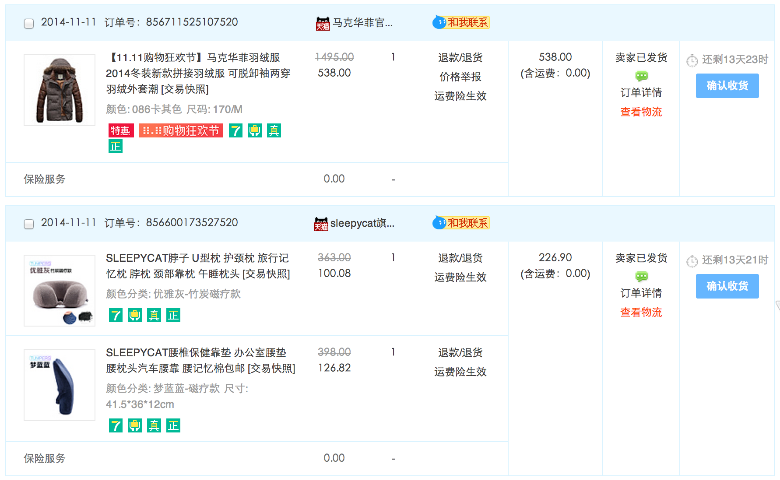The width and height of the screenshot is (780, 480).
Task: Click the 7-day return icon on the jacket
Action: click(236, 130)
